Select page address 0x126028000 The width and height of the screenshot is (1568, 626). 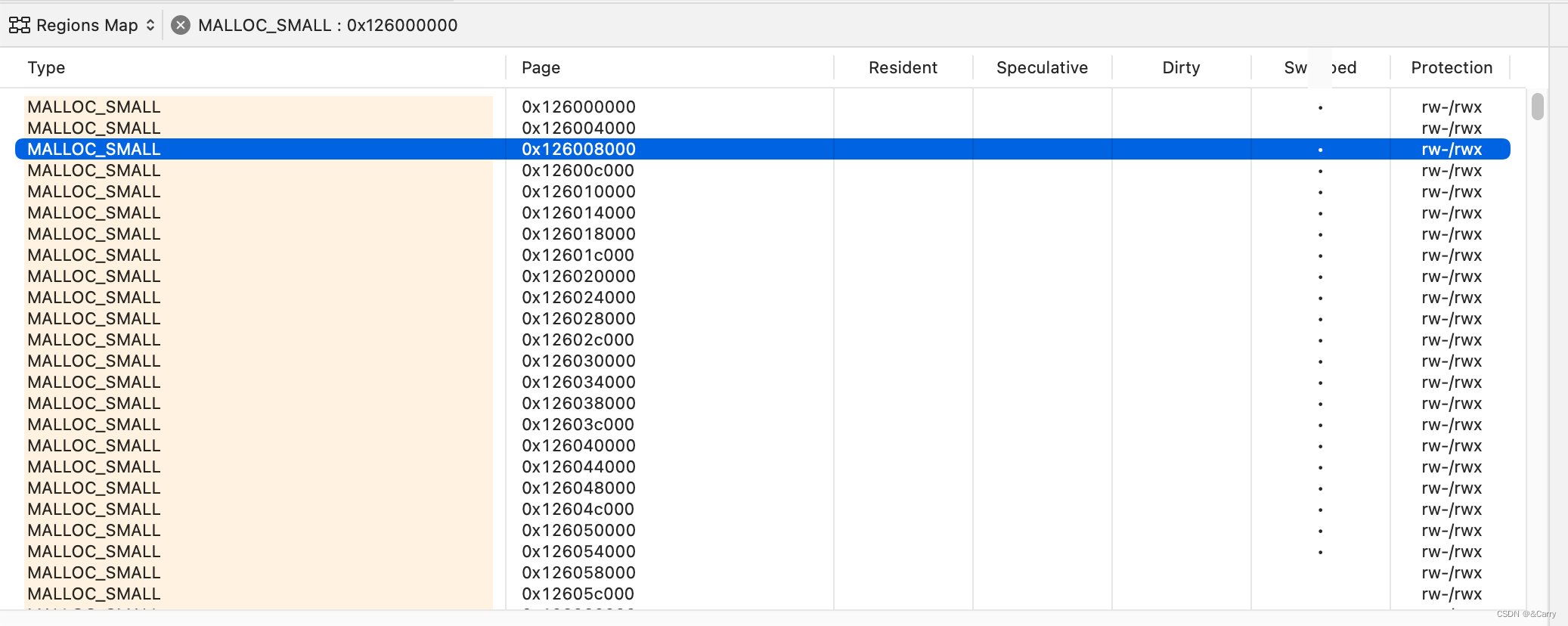click(x=578, y=318)
